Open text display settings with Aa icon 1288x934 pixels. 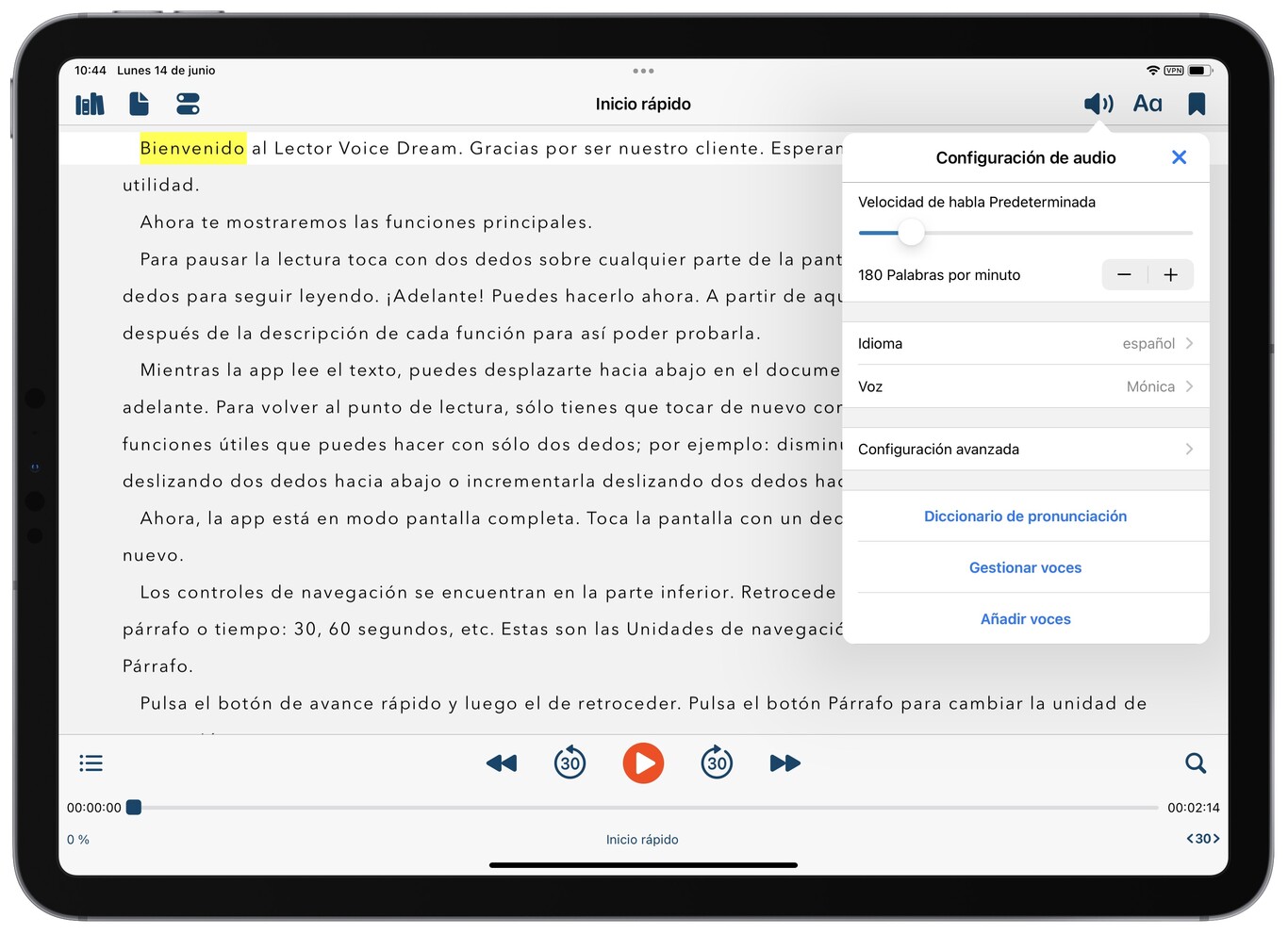coord(1148,104)
